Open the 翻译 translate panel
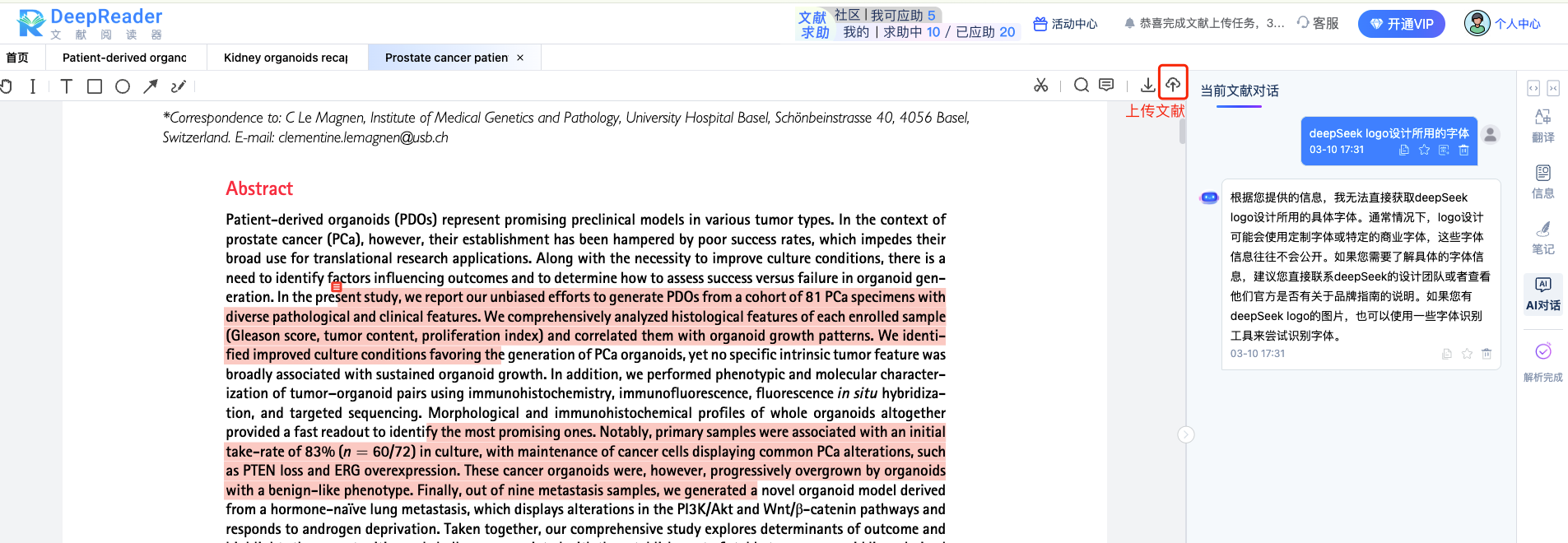 1542,126
